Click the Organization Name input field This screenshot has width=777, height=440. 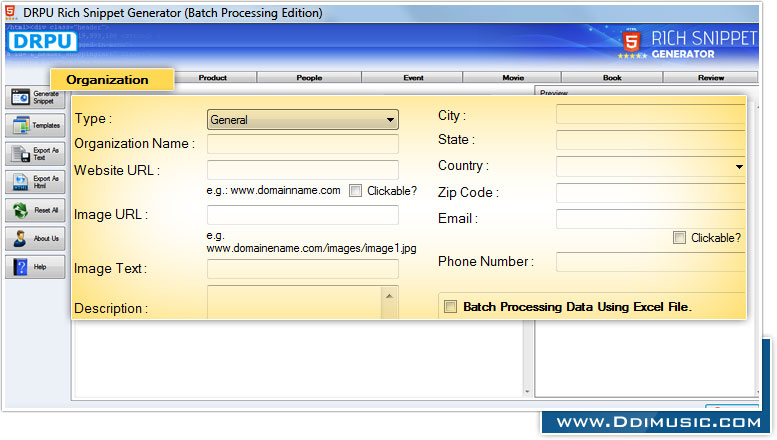(x=303, y=144)
